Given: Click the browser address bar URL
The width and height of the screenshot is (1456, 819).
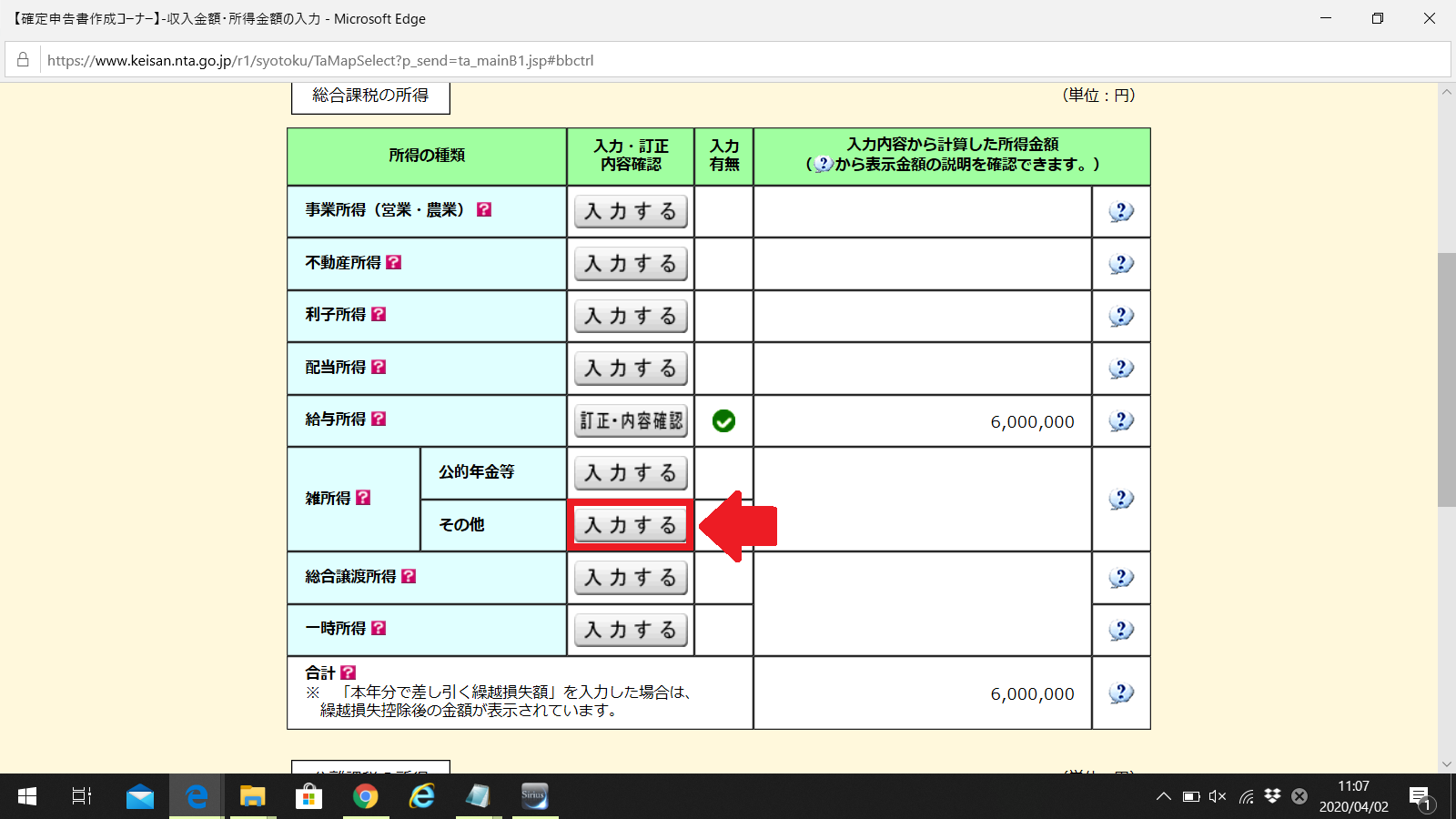Looking at the screenshot, I should coord(320,61).
